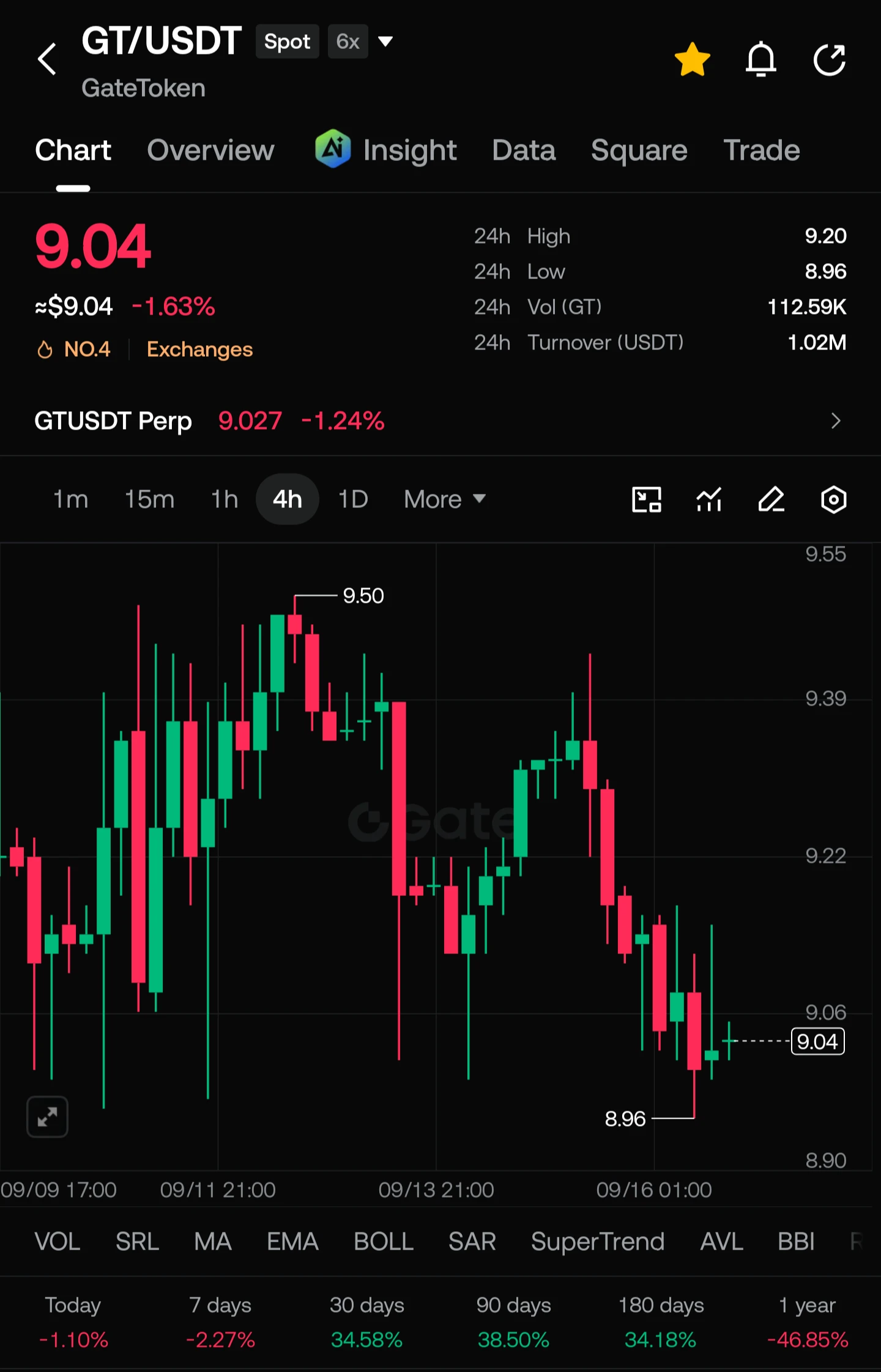
Task: Tap the 24h Turnover value 1.02M
Action: point(817,343)
